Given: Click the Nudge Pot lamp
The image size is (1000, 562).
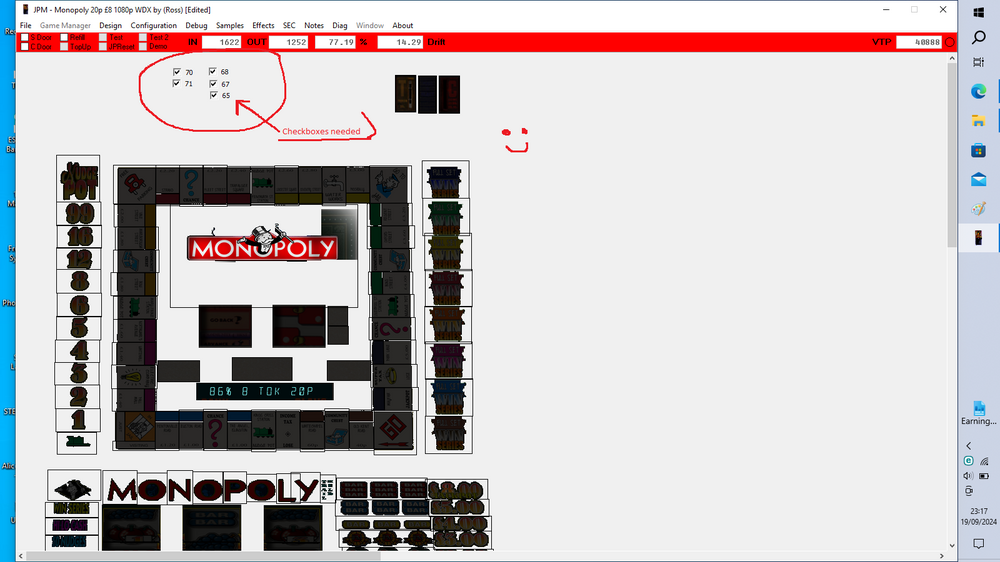Looking at the screenshot, I should click(78, 179).
